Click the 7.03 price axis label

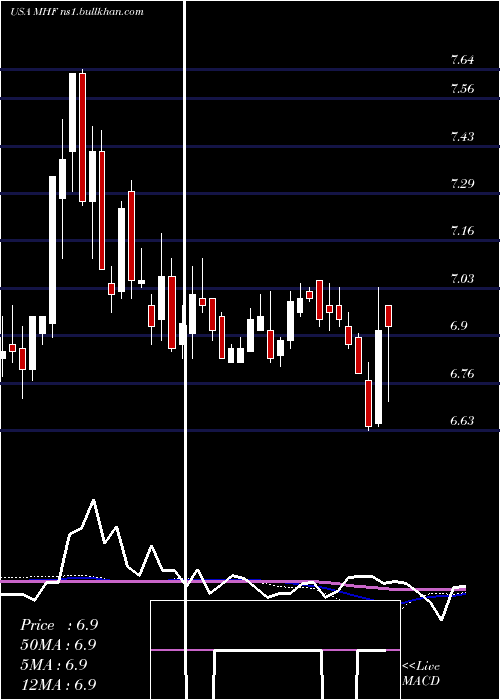click(462, 279)
